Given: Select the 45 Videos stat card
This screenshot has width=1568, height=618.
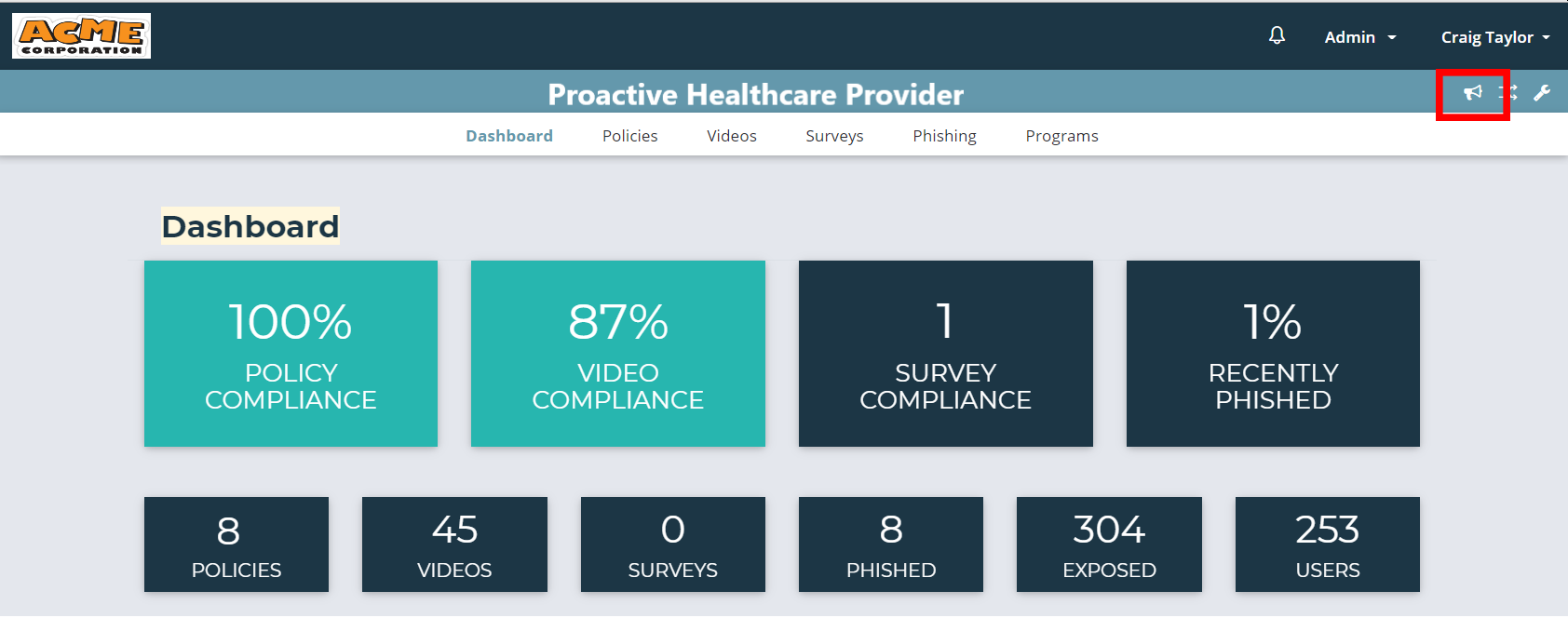Looking at the screenshot, I should pyautogui.click(x=454, y=544).
